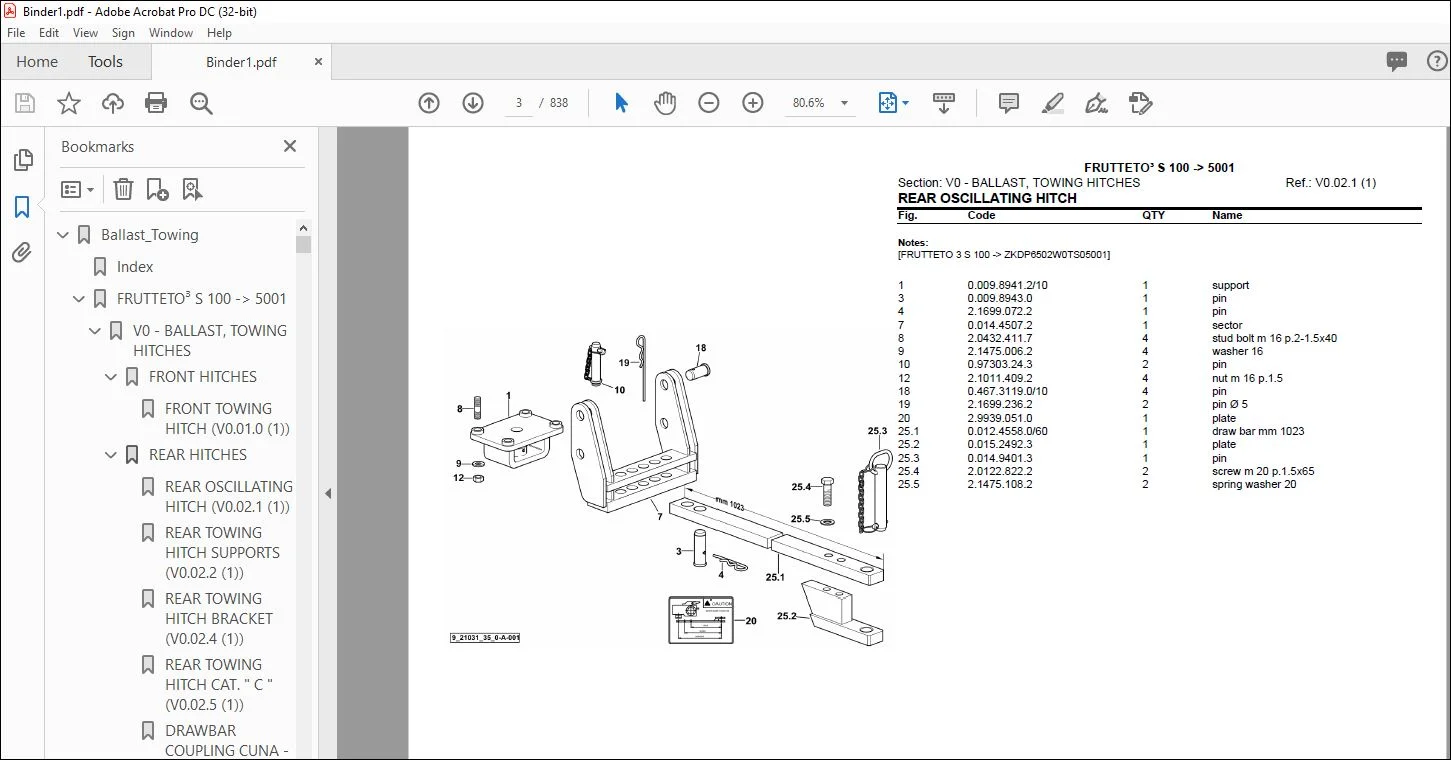The width and height of the screenshot is (1451, 760).
Task: Zoom in with the plus circle
Action: [x=753, y=103]
